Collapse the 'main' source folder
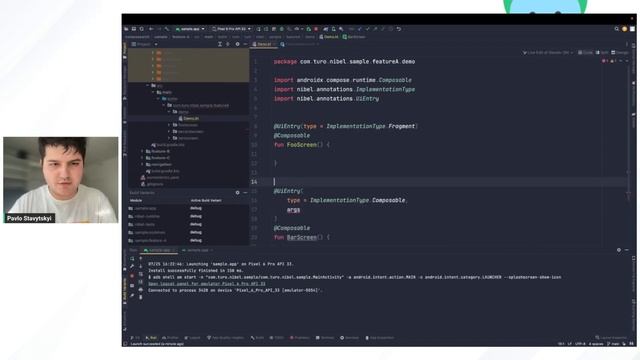This screenshot has height=360, width=640. [x=153, y=92]
